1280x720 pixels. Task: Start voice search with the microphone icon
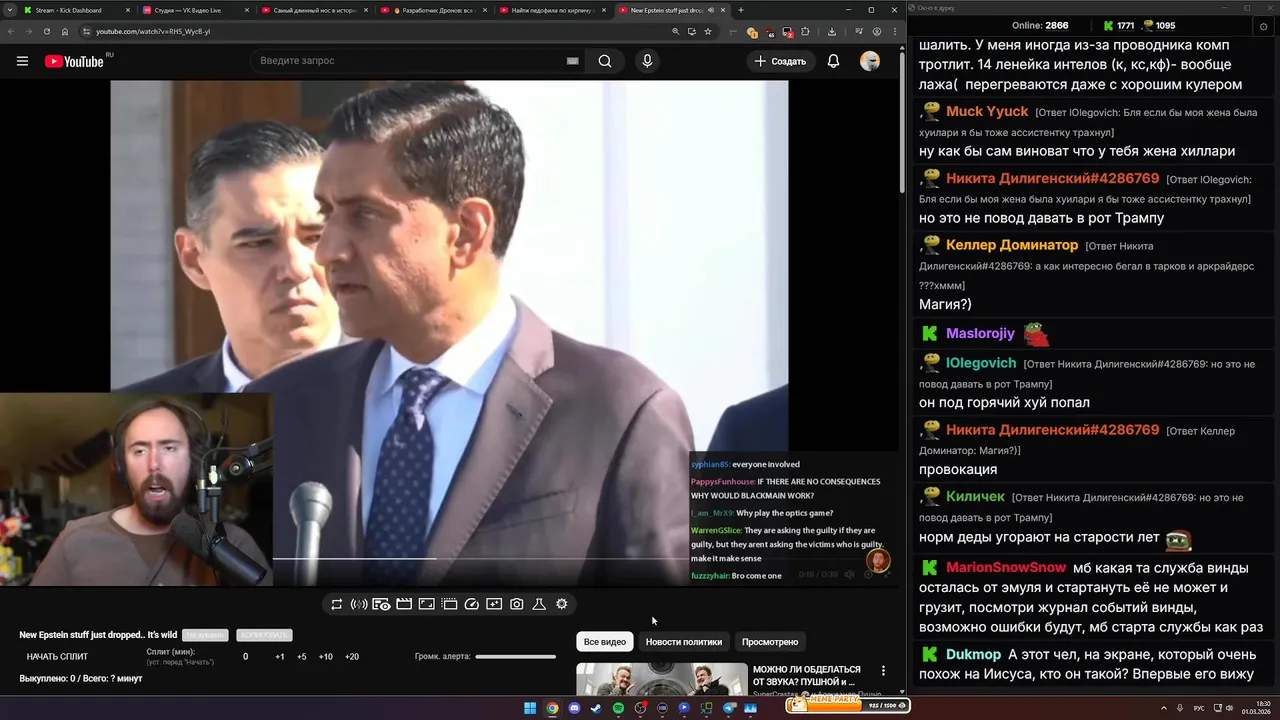click(x=647, y=61)
